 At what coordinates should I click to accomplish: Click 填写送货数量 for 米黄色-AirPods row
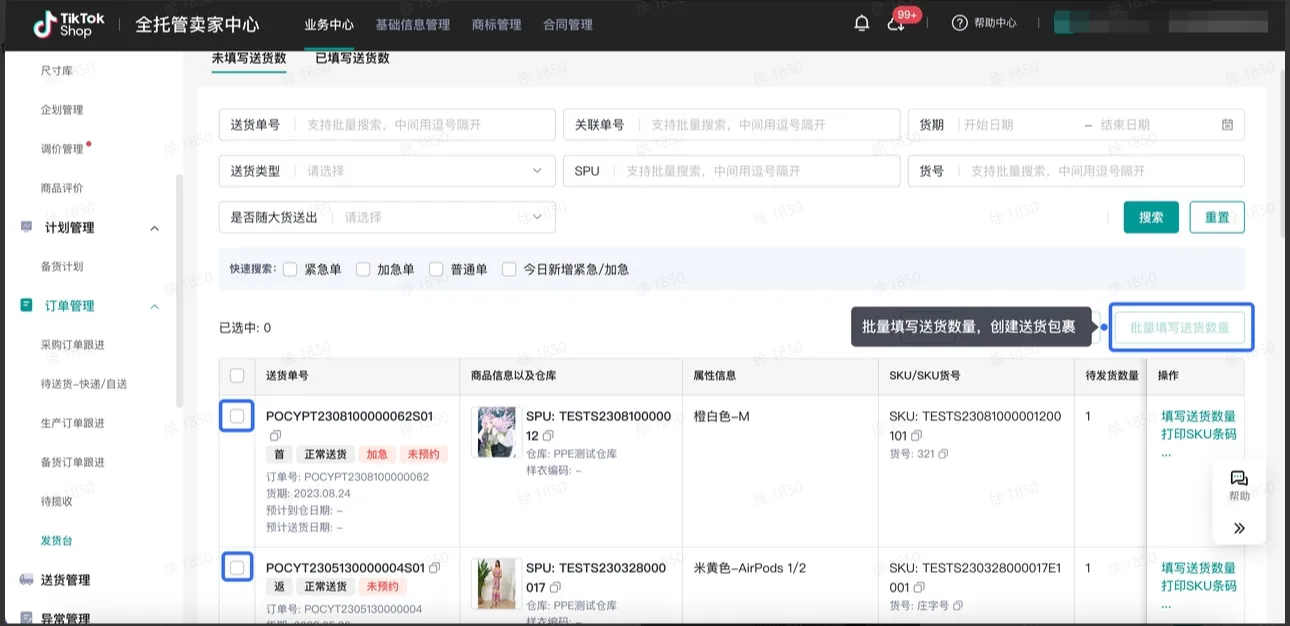click(x=1198, y=568)
